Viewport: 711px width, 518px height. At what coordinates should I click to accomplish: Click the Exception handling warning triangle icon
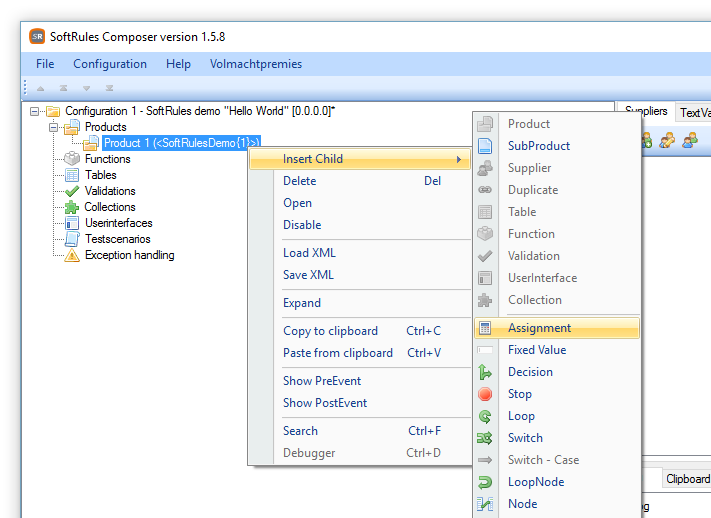coord(72,255)
